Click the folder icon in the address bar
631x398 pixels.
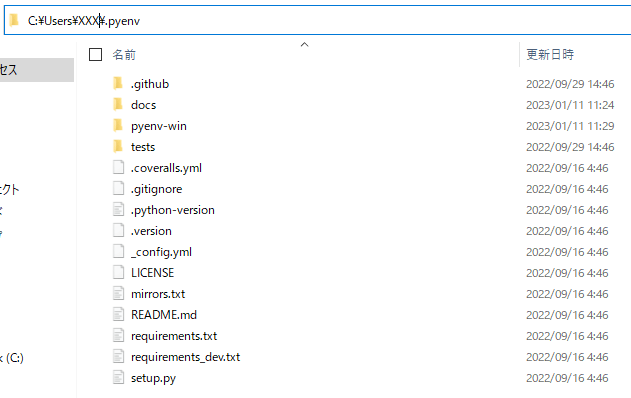[x=14, y=20]
